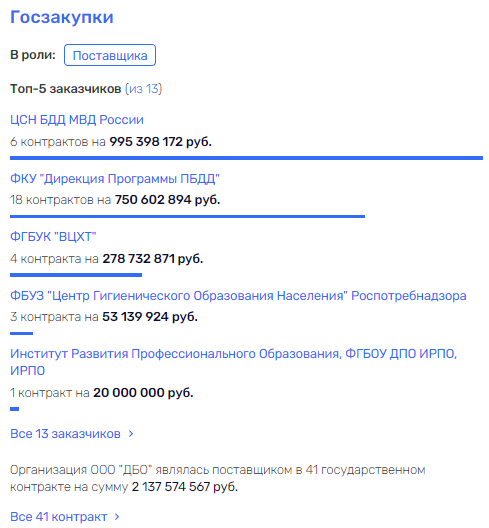Click the 6 контрактов text under ЦСН БДД
The image size is (489, 528).
[50, 142]
